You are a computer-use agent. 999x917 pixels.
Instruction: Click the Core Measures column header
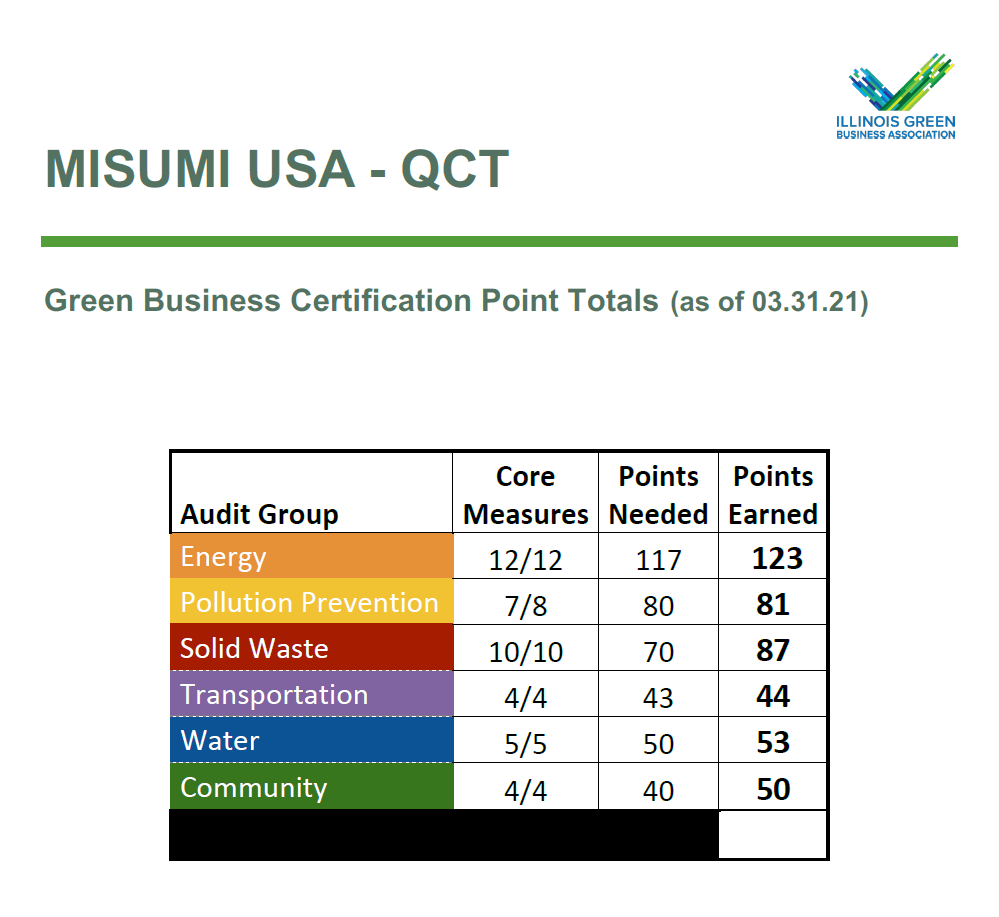(x=526, y=493)
